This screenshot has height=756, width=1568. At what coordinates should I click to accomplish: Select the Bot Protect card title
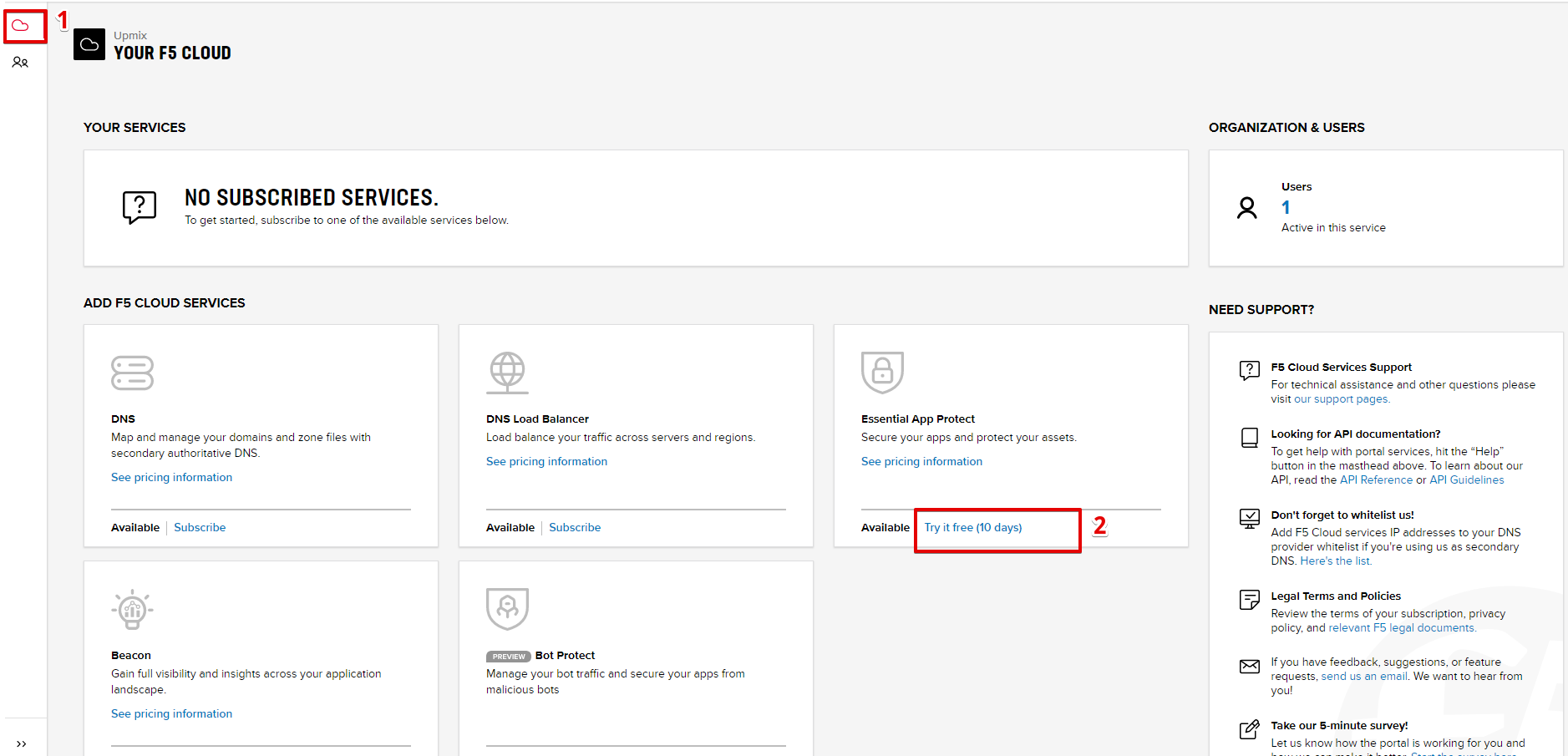[x=565, y=655]
